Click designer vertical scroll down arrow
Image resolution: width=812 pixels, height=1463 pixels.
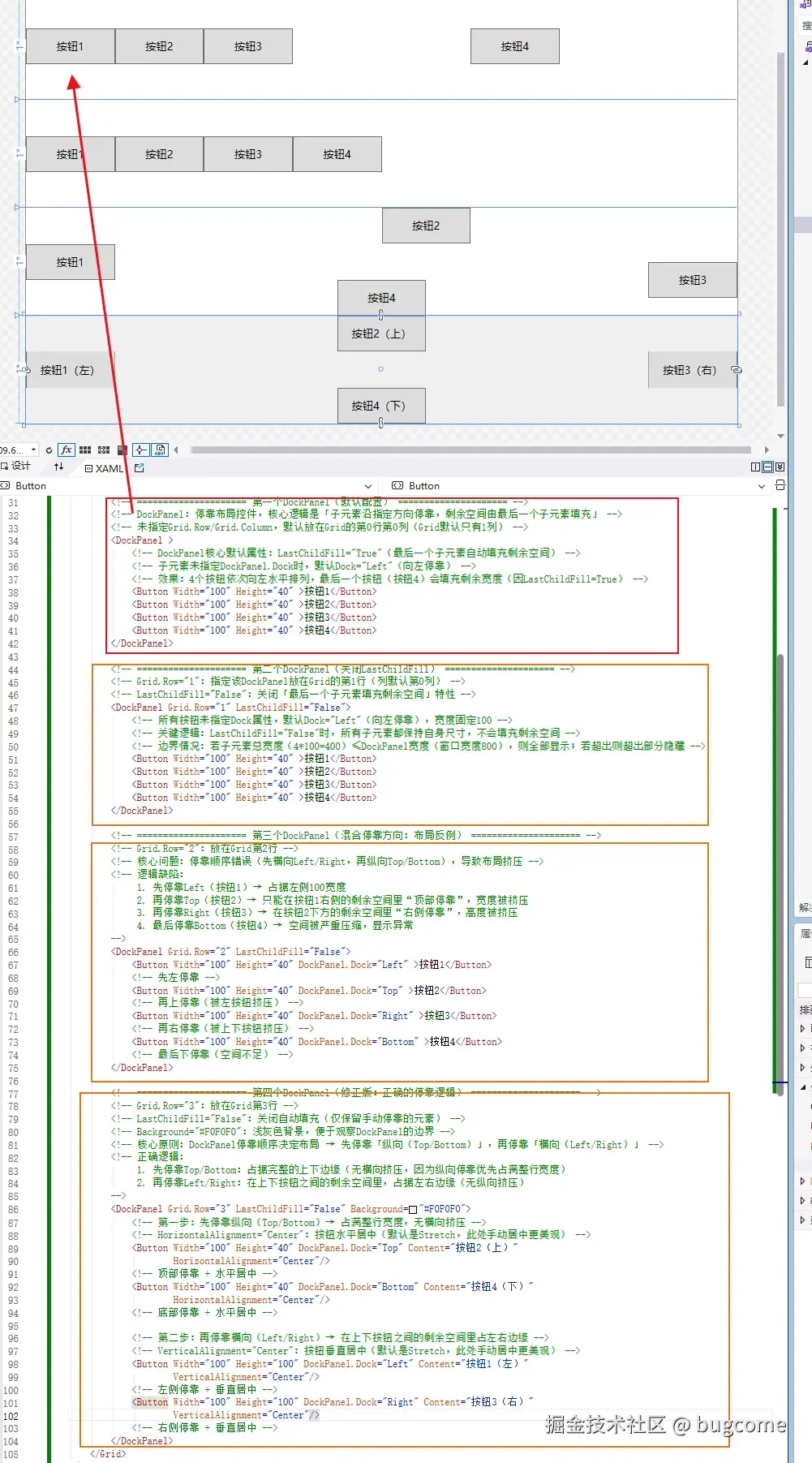click(x=780, y=436)
